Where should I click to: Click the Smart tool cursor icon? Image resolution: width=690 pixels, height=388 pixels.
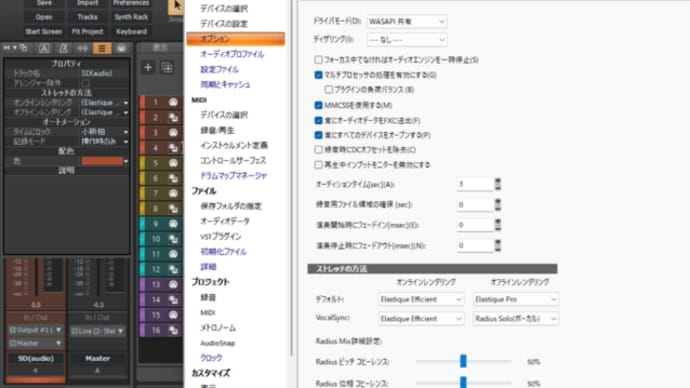(x=176, y=6)
